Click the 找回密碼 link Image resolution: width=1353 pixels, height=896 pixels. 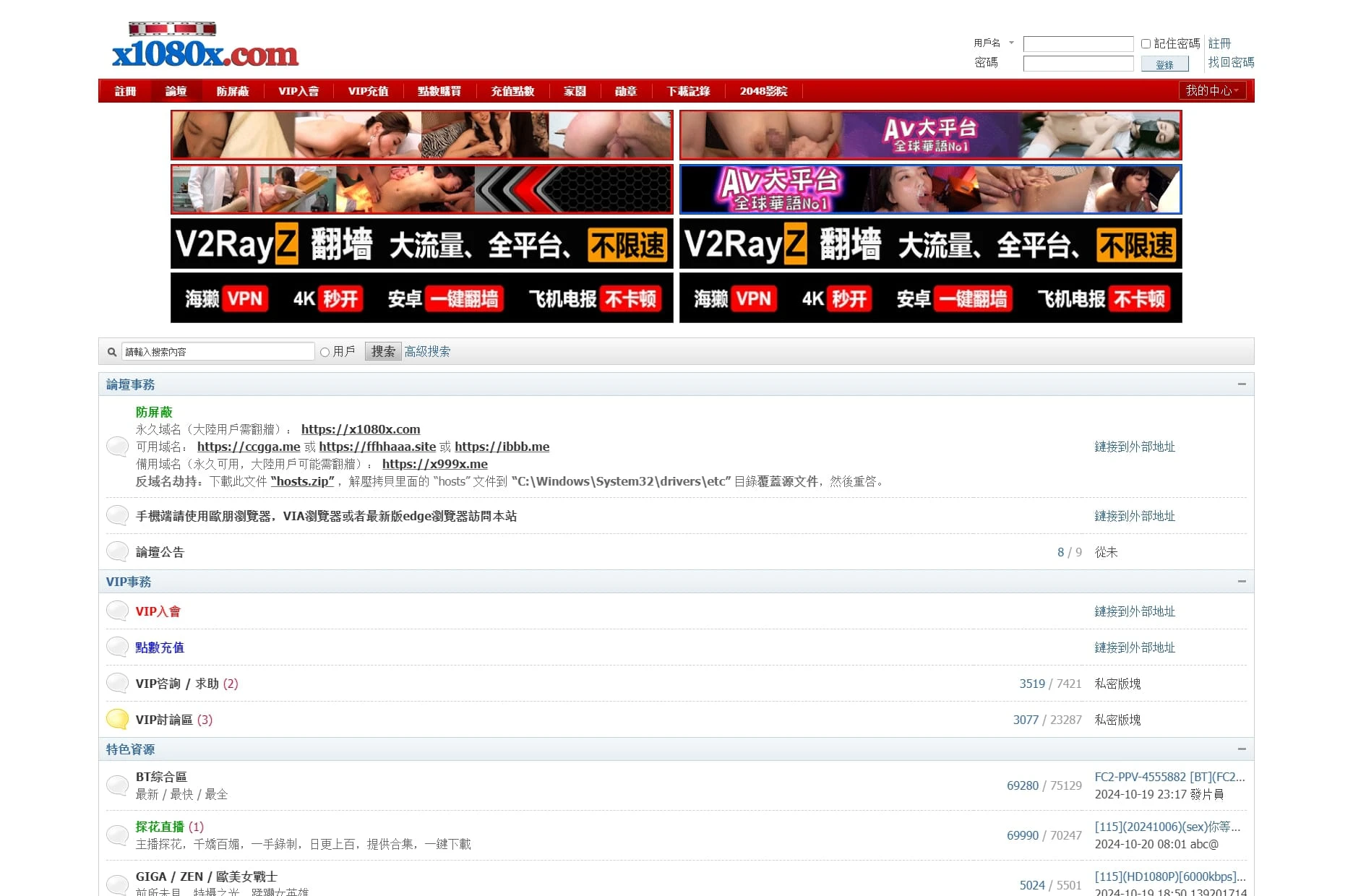1231,62
